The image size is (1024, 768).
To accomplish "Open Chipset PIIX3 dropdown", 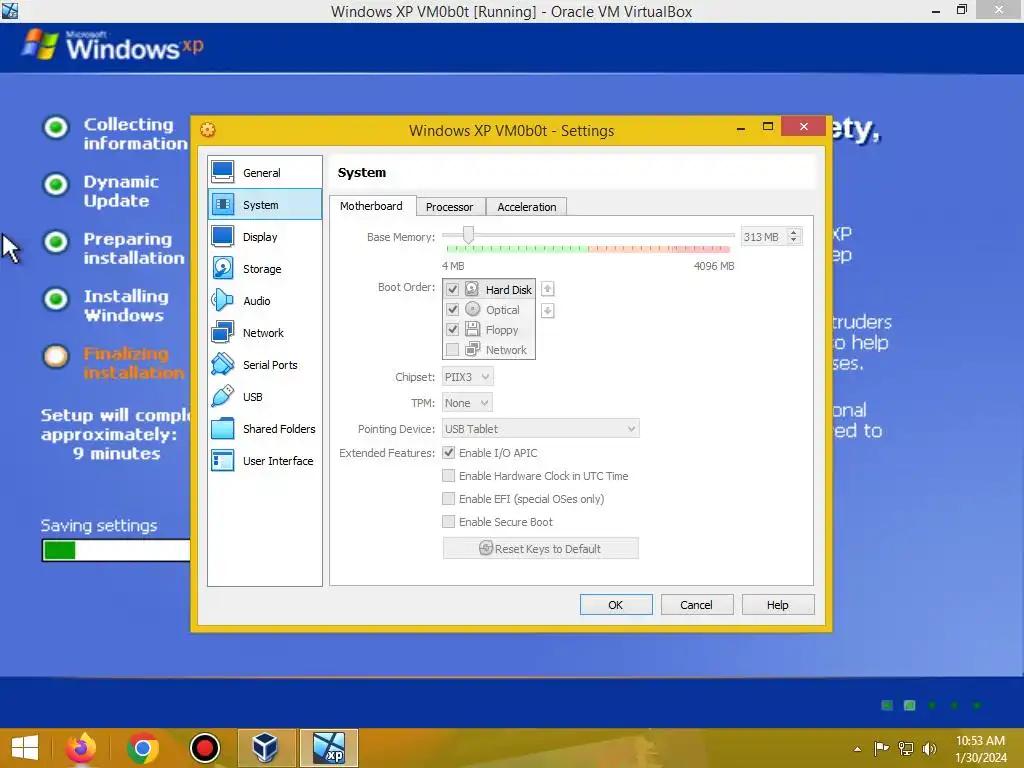I will tap(467, 377).
